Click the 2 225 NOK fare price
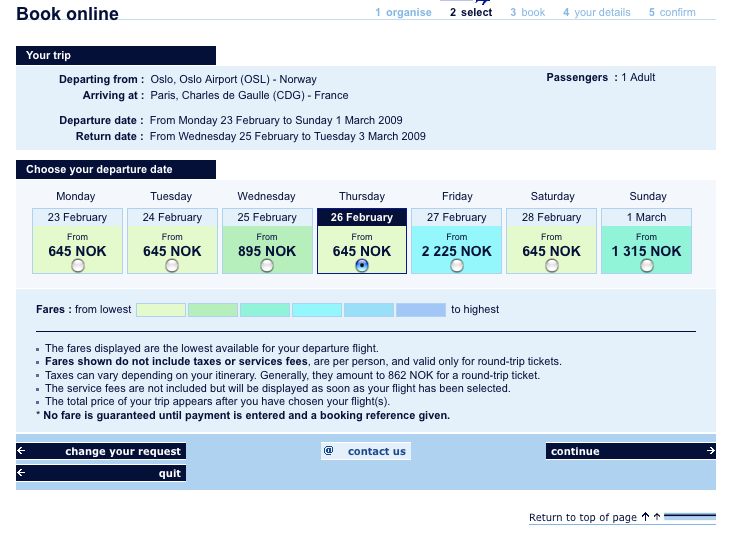Viewport: 729px width, 537px height. pyautogui.click(x=457, y=251)
